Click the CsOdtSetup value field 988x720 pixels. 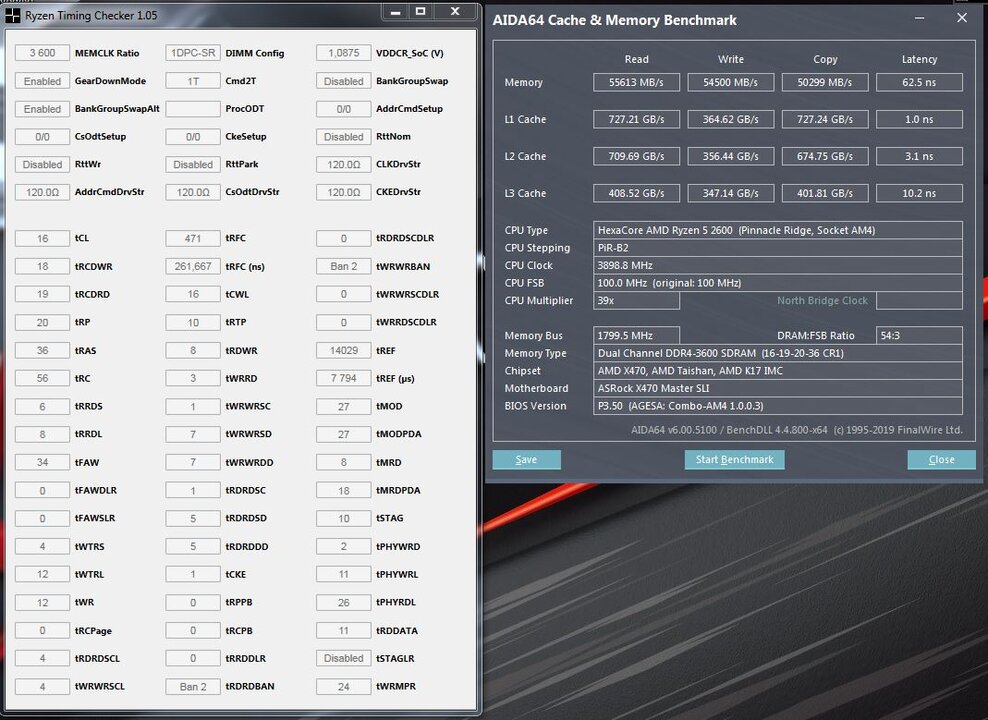[42, 137]
